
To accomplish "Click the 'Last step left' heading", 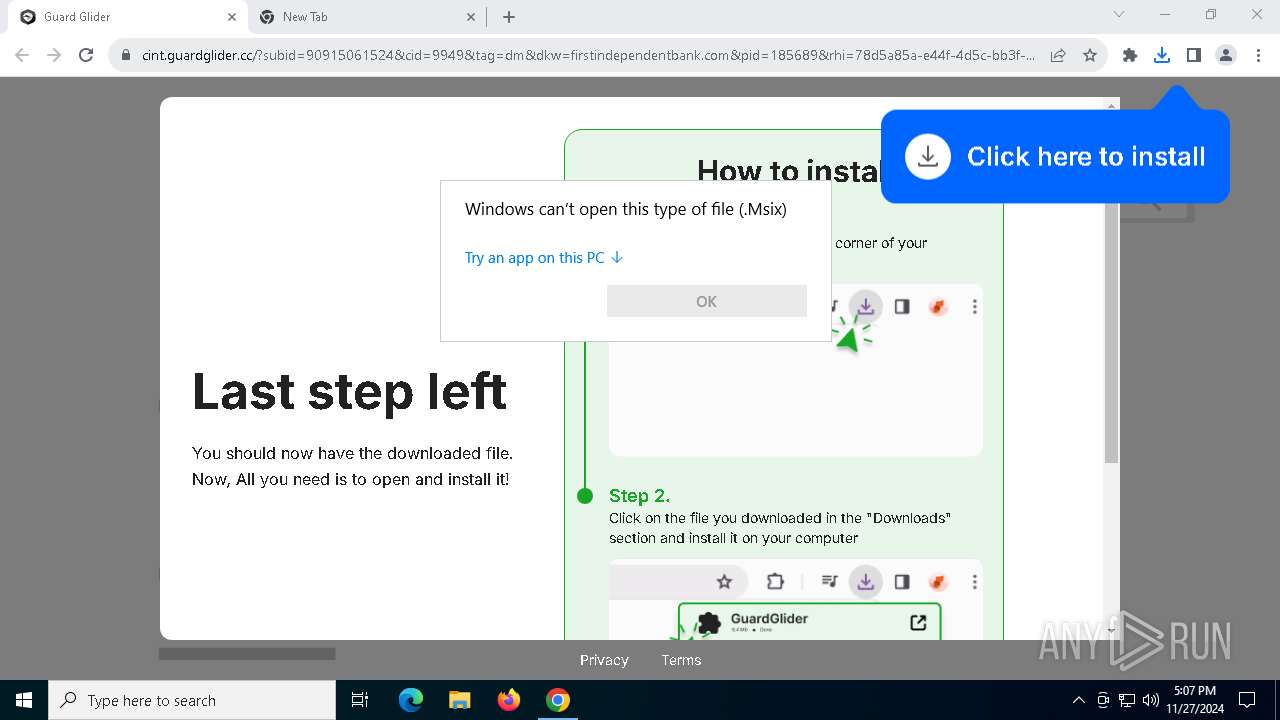I will click(349, 391).
